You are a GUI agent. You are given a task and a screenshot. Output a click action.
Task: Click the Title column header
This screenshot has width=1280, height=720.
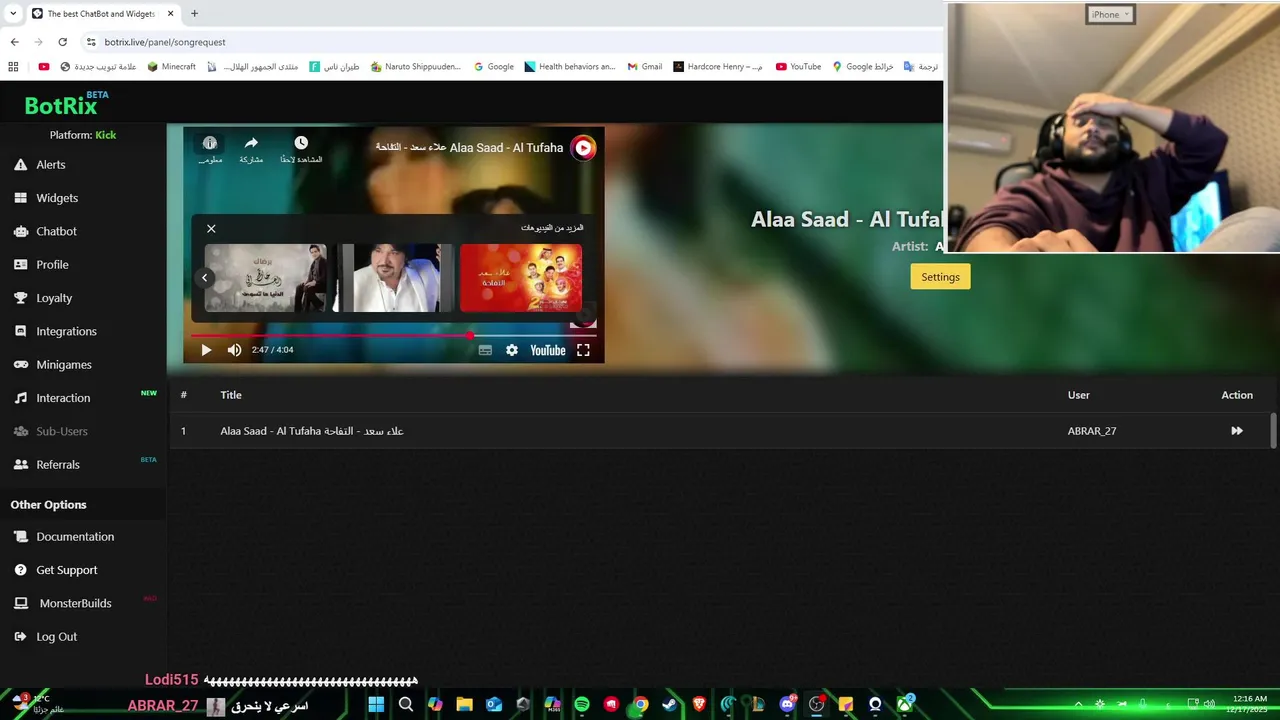click(231, 395)
